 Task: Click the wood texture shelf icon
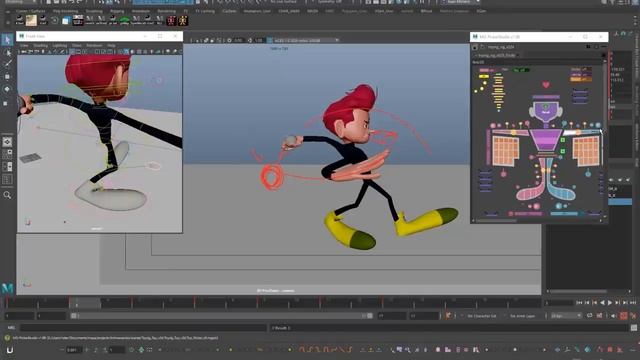click(x=31, y=20)
